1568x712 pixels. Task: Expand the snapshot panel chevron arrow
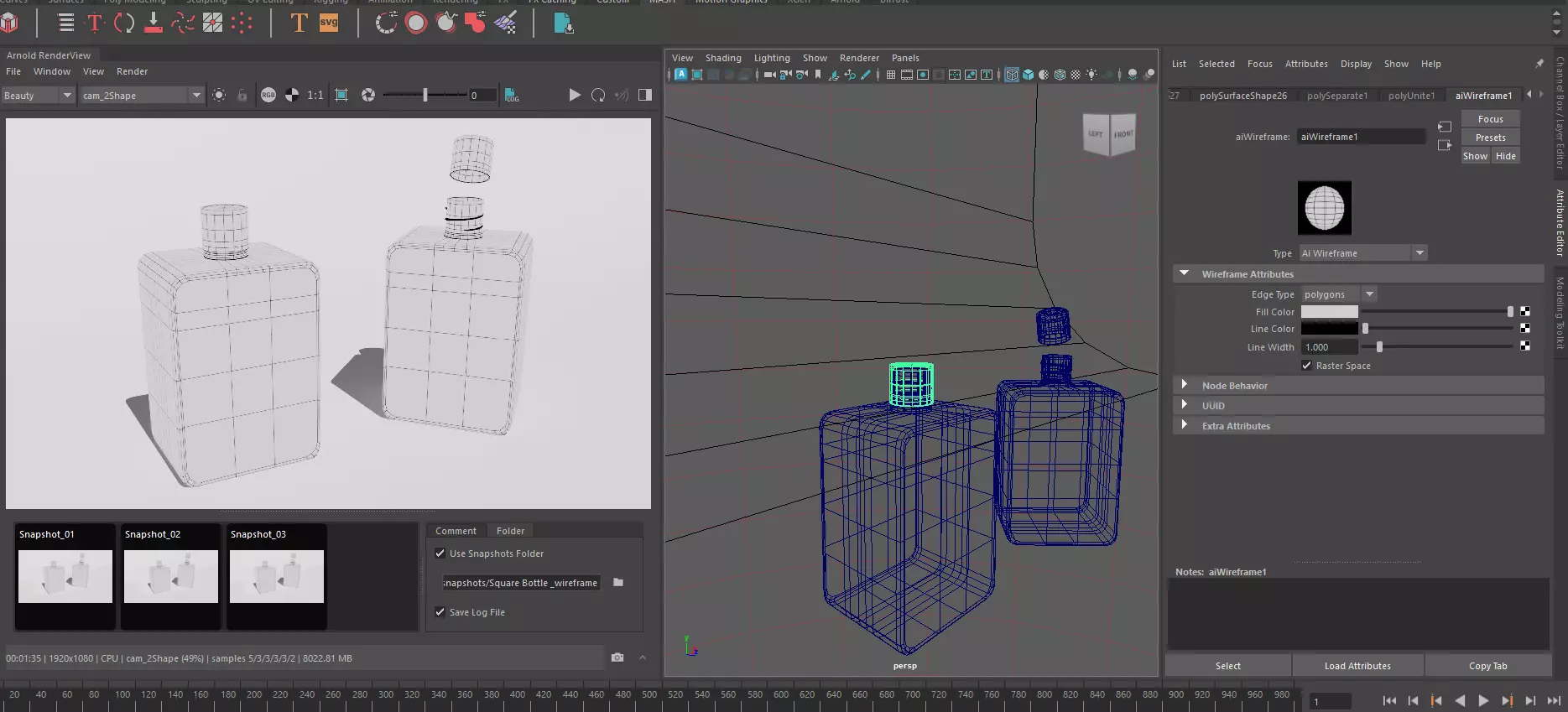(643, 657)
